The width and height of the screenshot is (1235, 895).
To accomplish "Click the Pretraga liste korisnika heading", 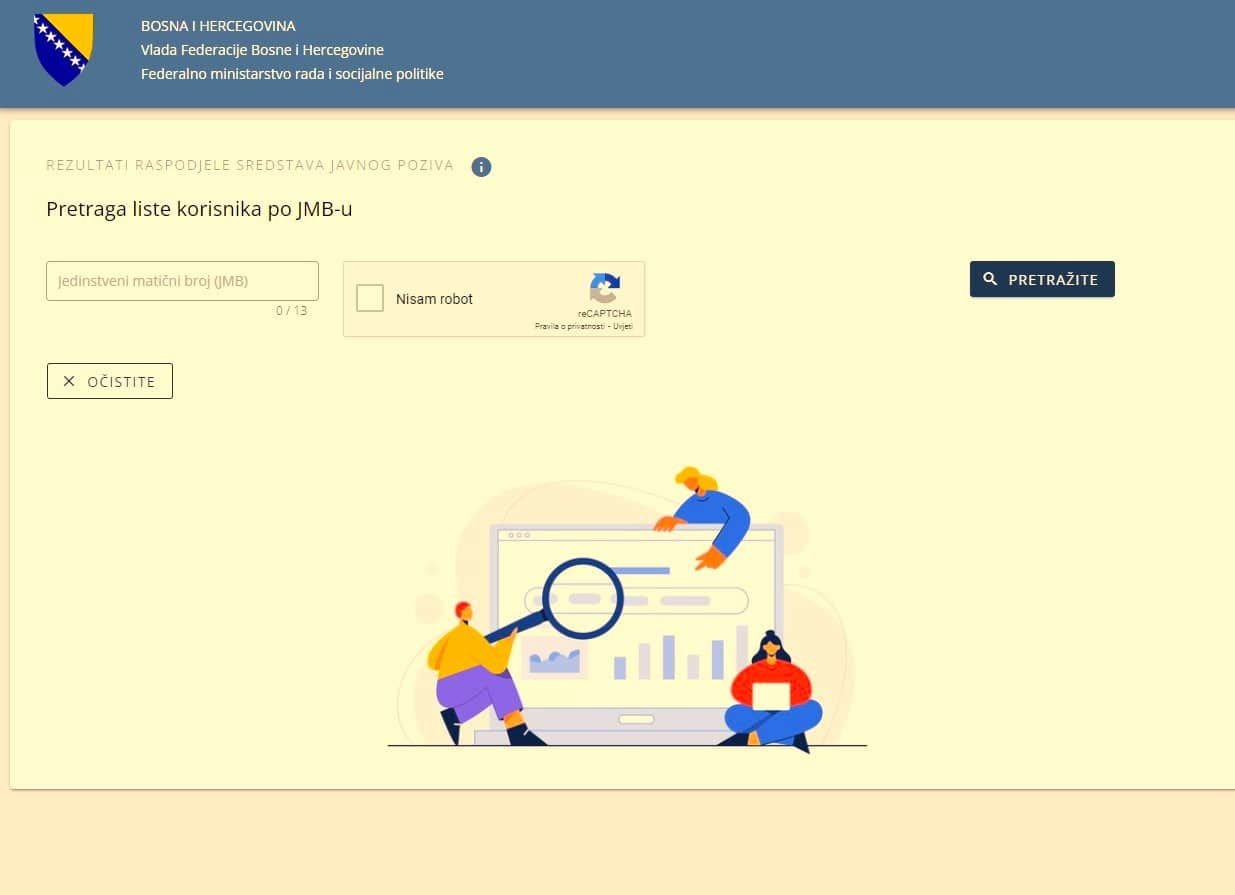I will tap(200, 209).
